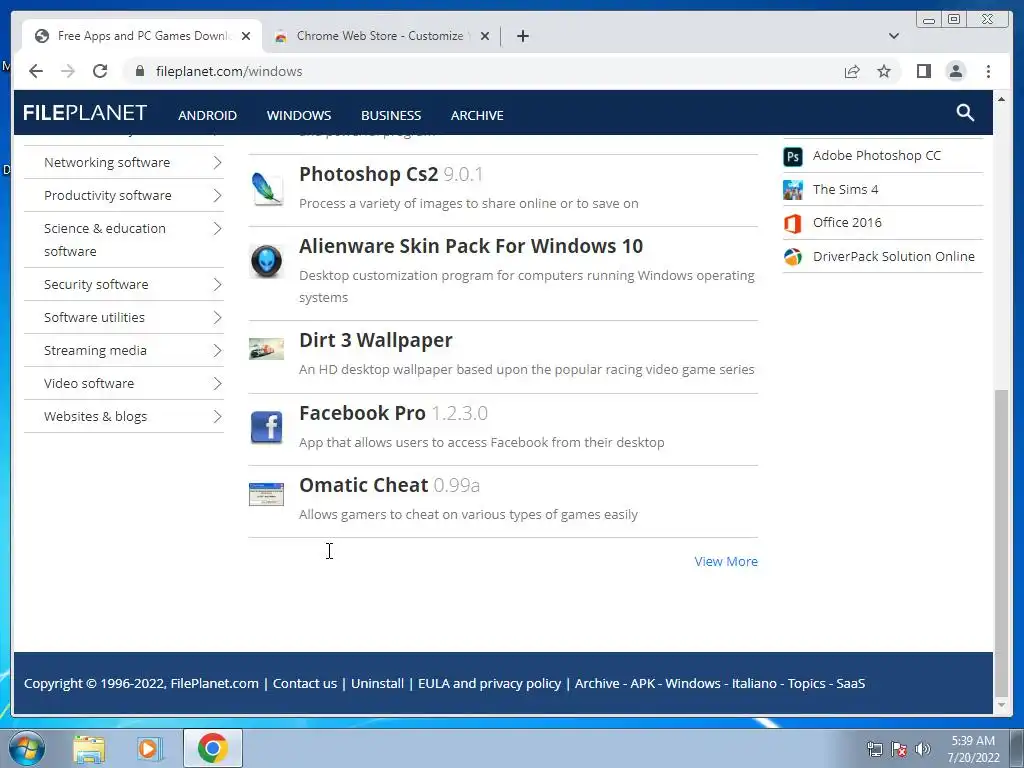Click the browser forward arrow
The height and width of the screenshot is (768, 1024).
click(x=68, y=71)
